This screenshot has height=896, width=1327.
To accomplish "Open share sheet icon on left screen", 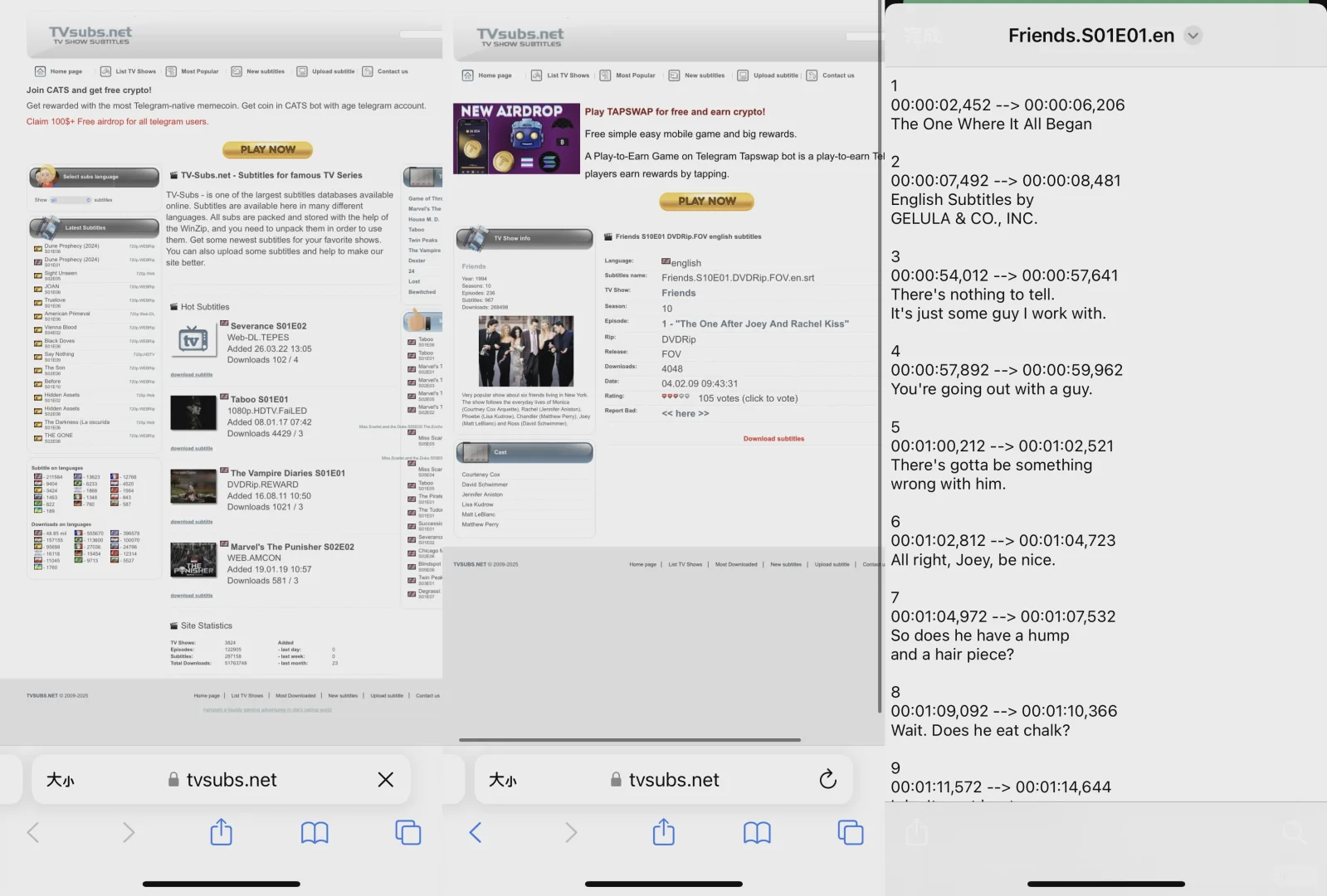I will pyautogui.click(x=221, y=831).
